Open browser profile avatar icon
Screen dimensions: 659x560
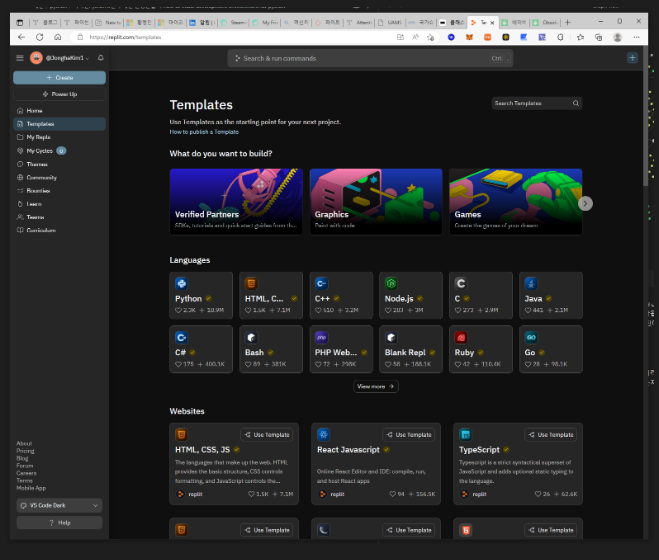pyautogui.click(x=617, y=37)
